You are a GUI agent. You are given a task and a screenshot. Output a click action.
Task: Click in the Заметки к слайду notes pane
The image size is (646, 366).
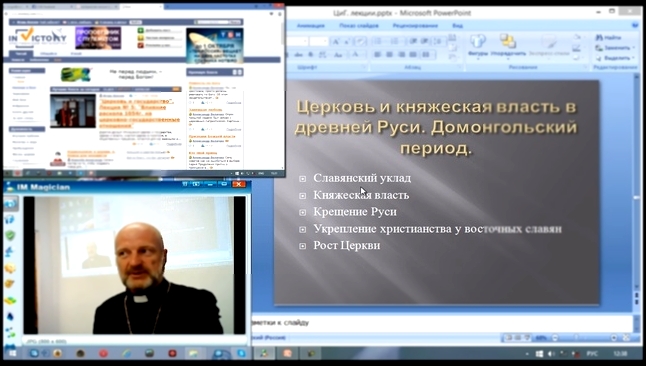pos(441,323)
